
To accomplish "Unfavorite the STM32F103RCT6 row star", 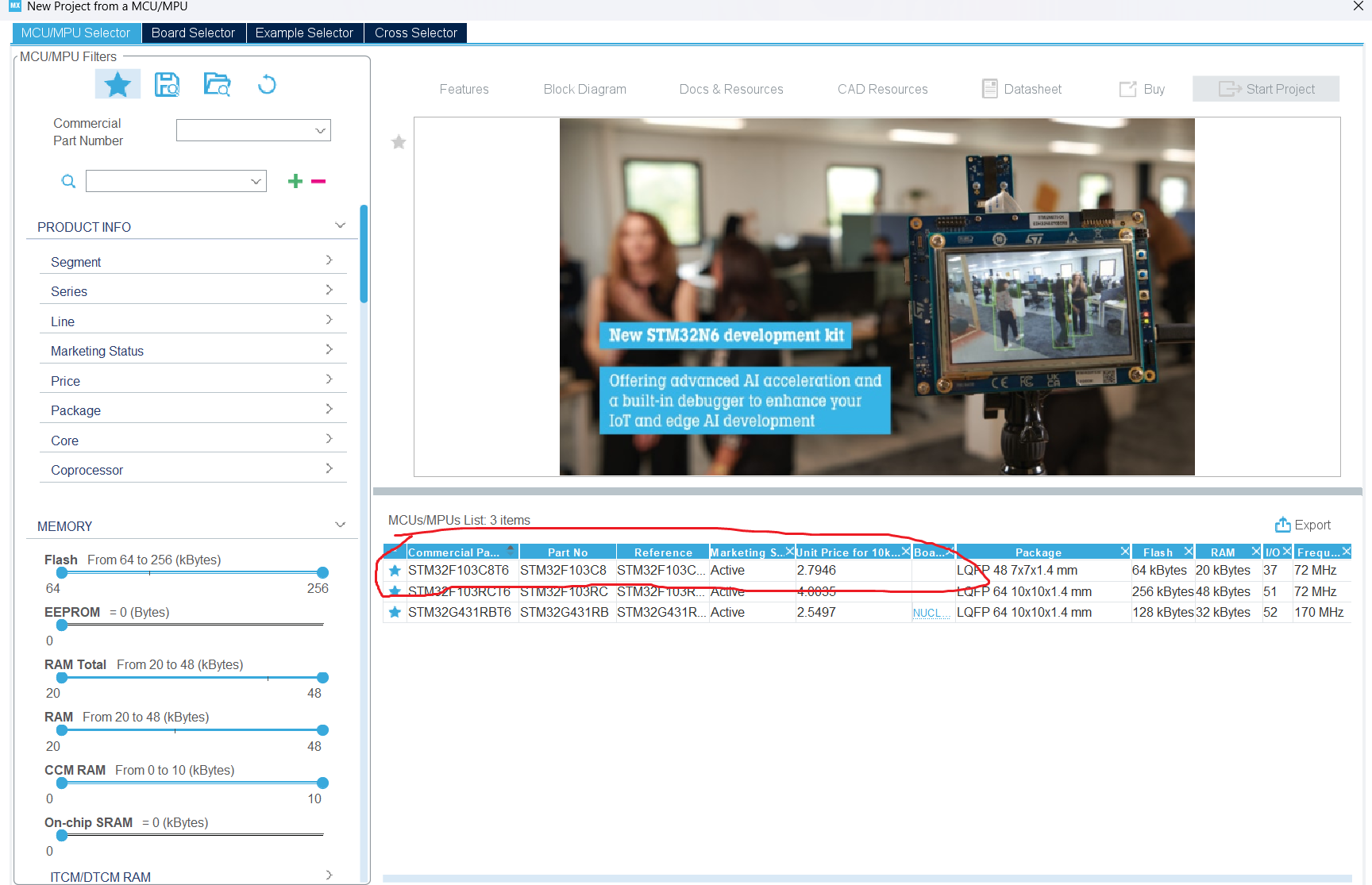I will pos(395,591).
